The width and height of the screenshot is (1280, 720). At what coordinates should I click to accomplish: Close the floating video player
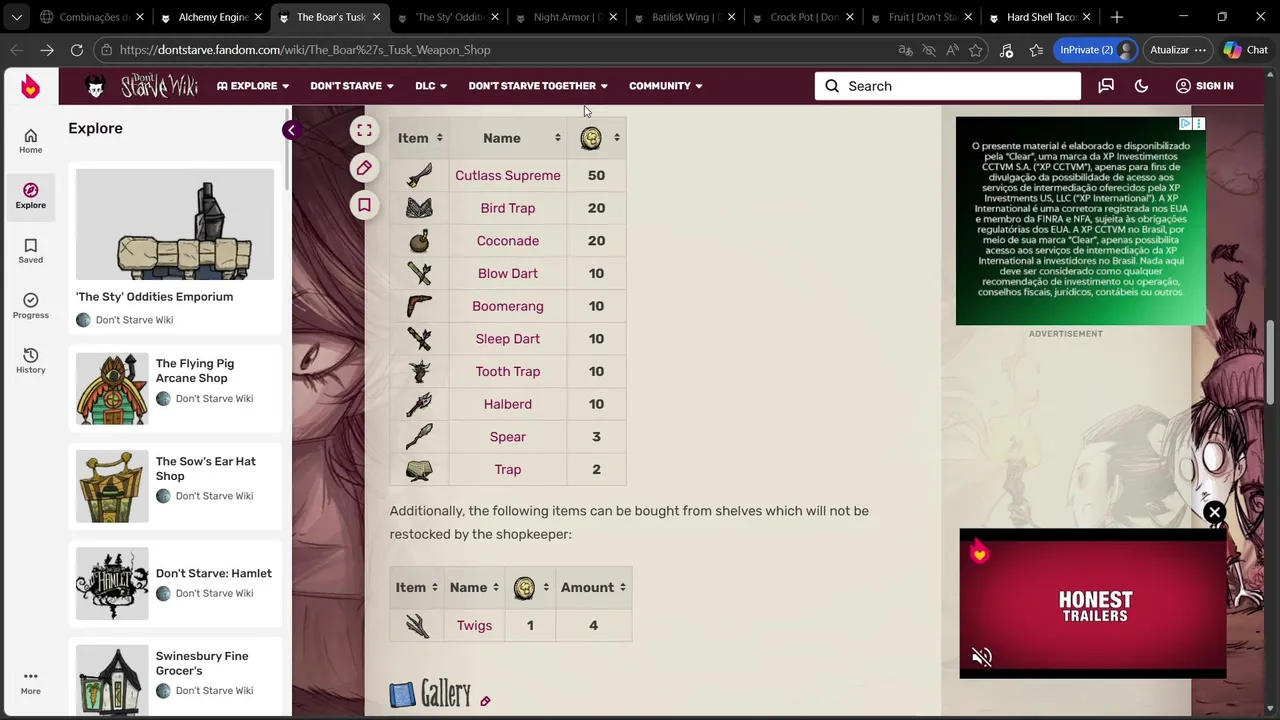pyautogui.click(x=1214, y=513)
